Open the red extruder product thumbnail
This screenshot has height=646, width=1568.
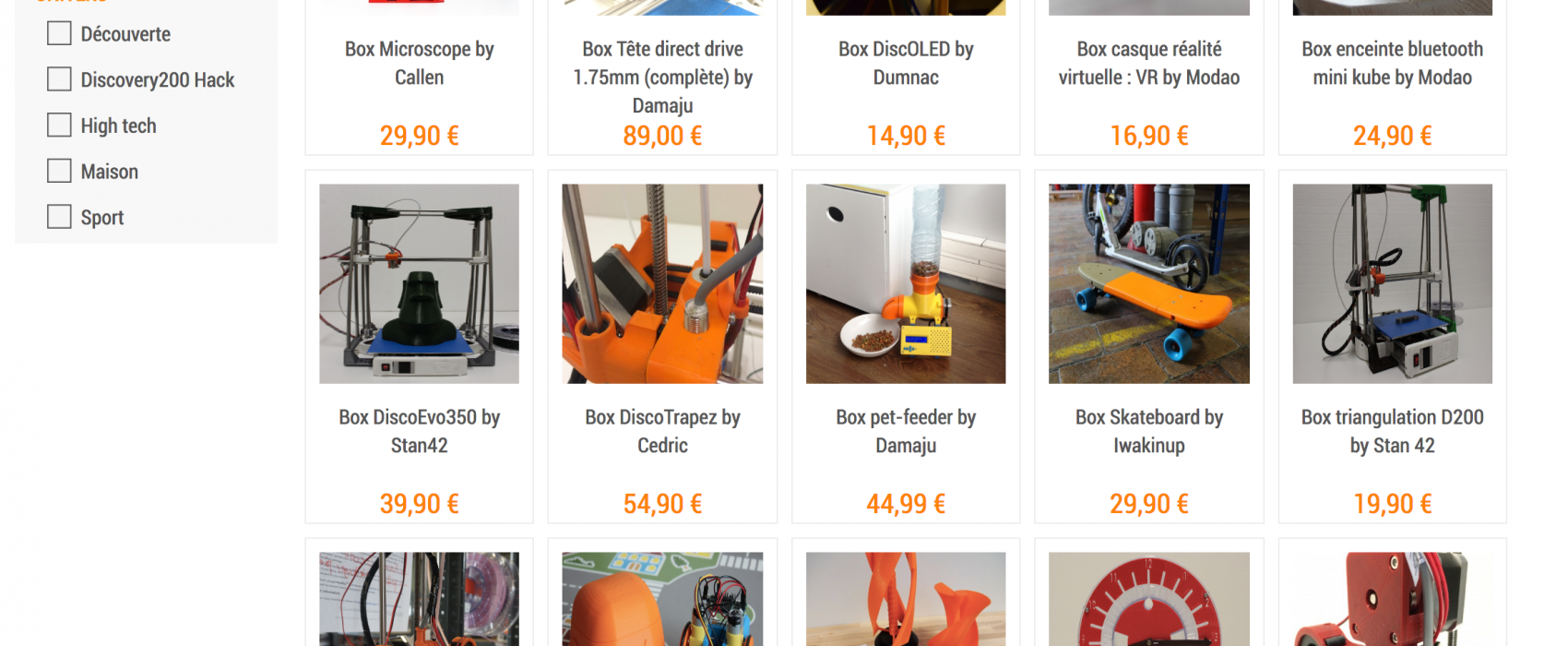pyautogui.click(x=1393, y=599)
